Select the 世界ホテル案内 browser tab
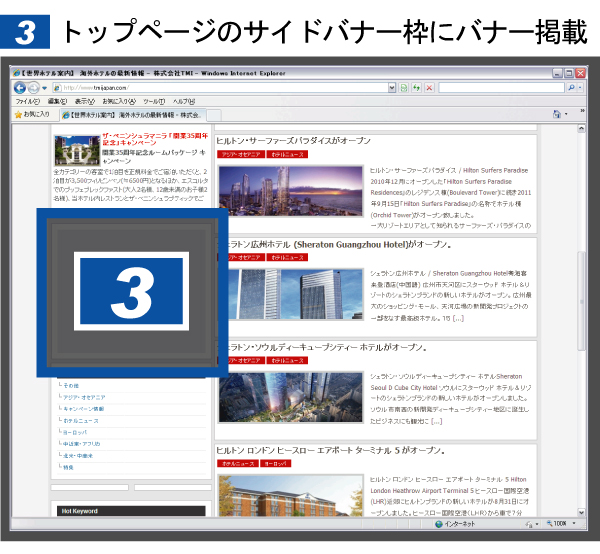 click(133, 115)
